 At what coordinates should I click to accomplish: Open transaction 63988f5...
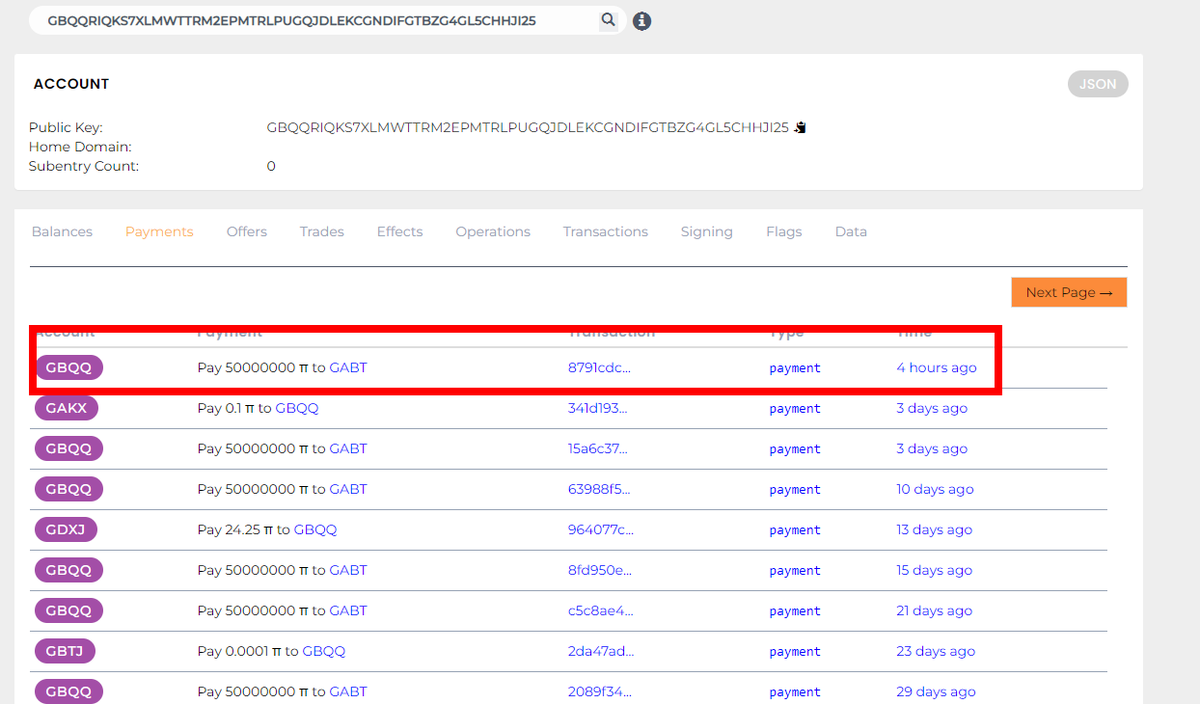coord(599,489)
